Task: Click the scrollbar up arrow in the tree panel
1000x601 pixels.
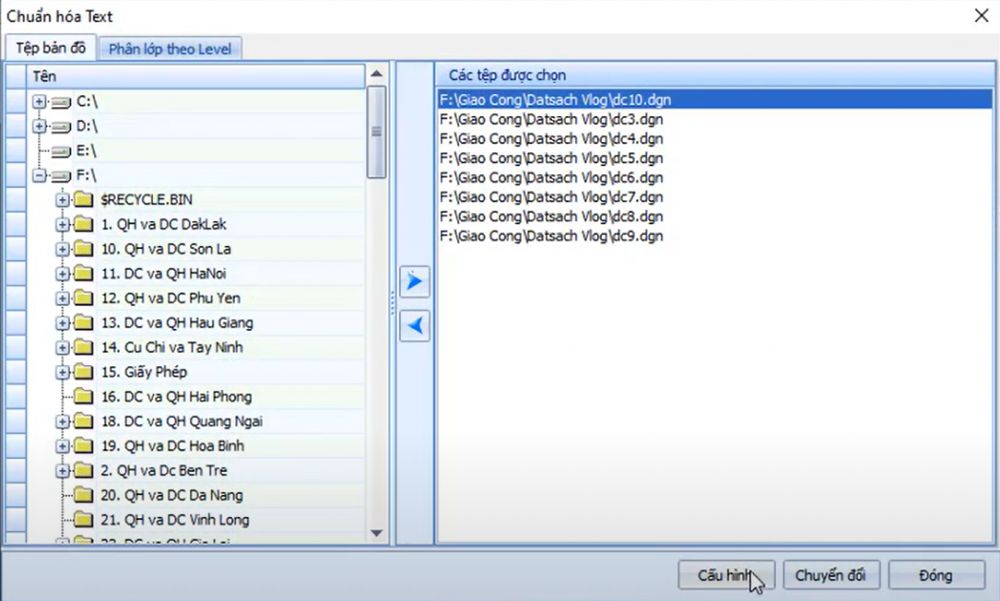Action: [x=377, y=72]
